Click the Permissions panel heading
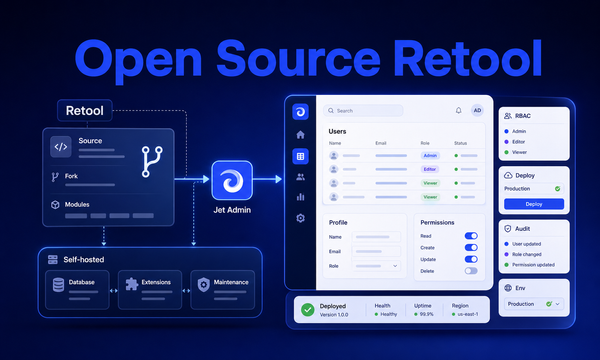The height and width of the screenshot is (360, 600). pyautogui.click(x=437, y=222)
